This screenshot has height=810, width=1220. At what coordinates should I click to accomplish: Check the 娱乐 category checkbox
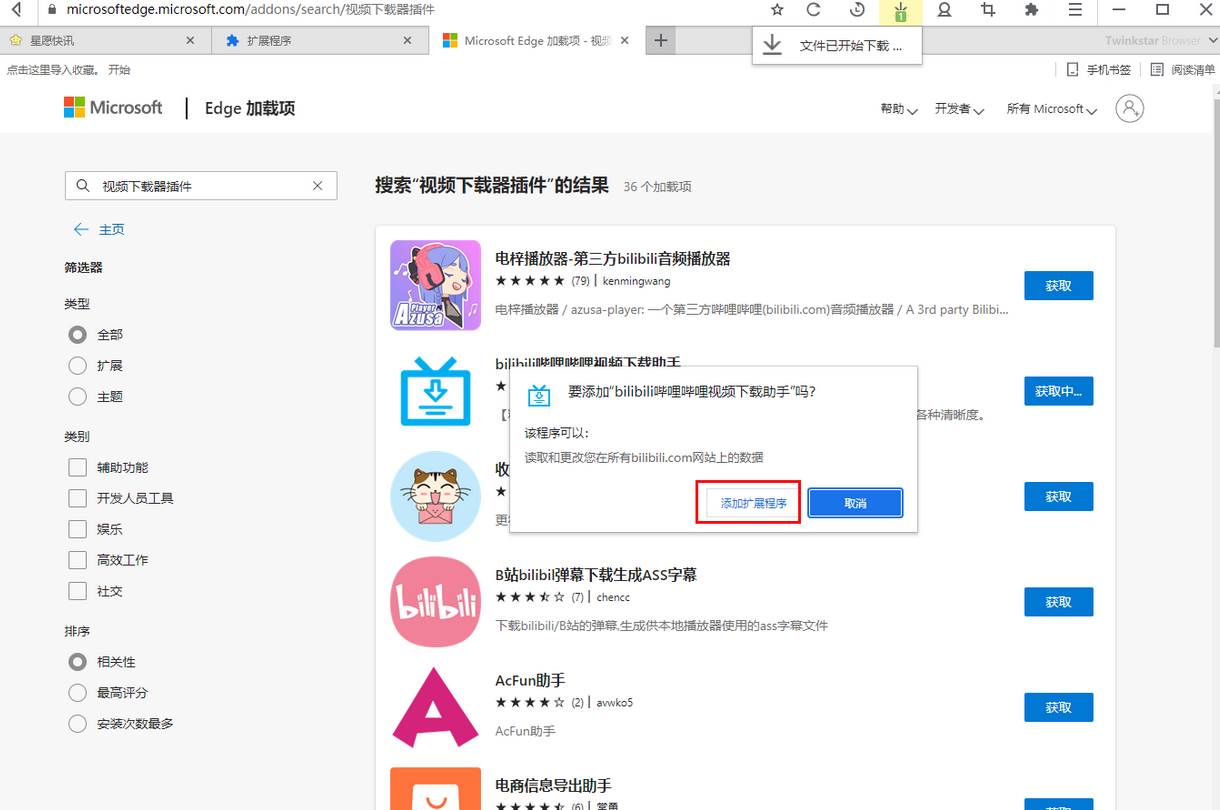pyautogui.click(x=77, y=529)
